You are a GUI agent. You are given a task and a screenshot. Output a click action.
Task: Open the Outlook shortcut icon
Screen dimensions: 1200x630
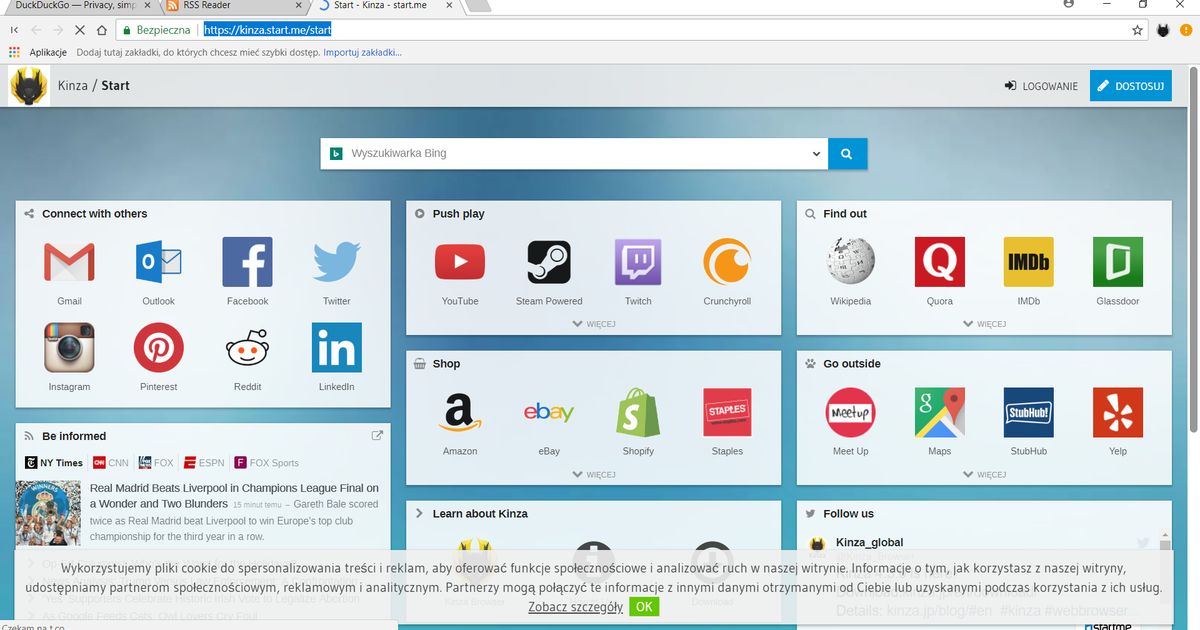[158, 262]
